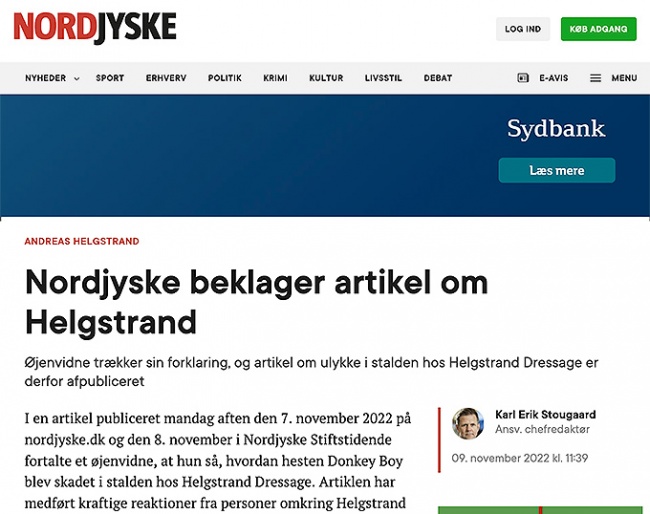Open the E-avis newspaper icon

523,78
